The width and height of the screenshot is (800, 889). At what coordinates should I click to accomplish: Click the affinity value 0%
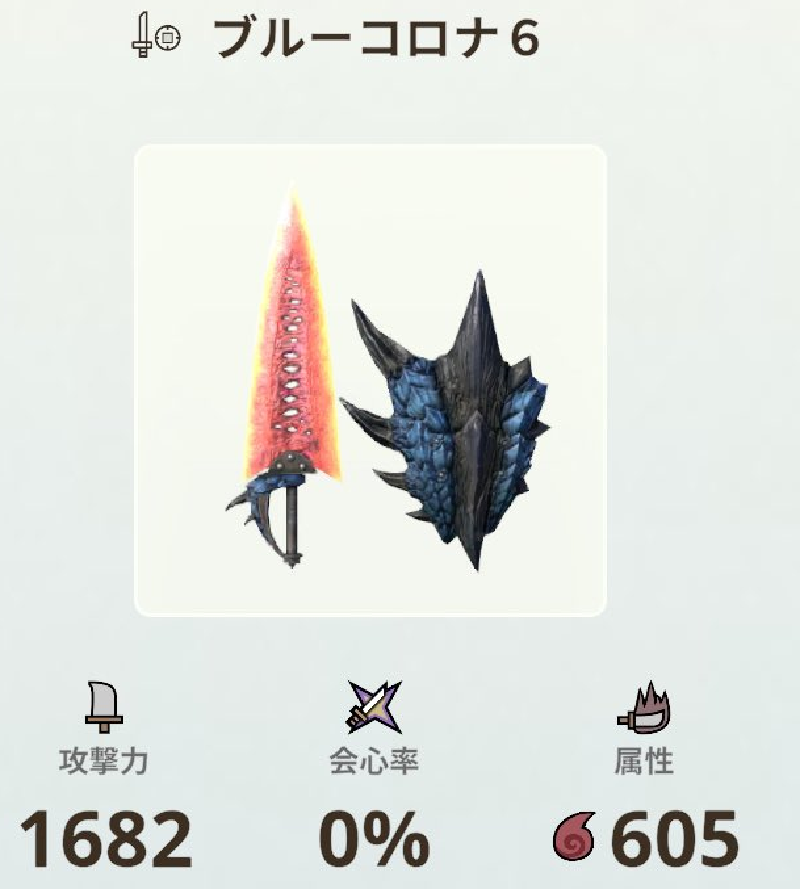point(374,840)
